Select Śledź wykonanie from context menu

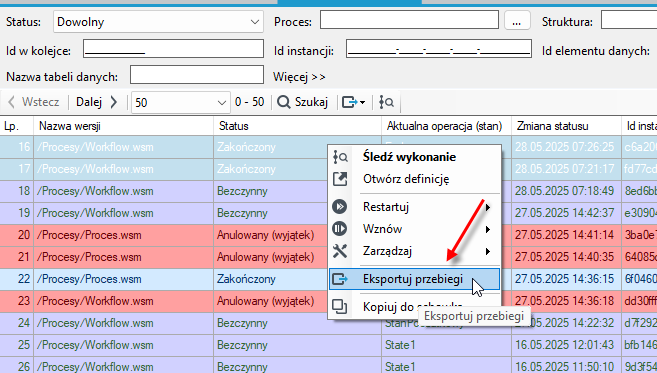click(409, 157)
